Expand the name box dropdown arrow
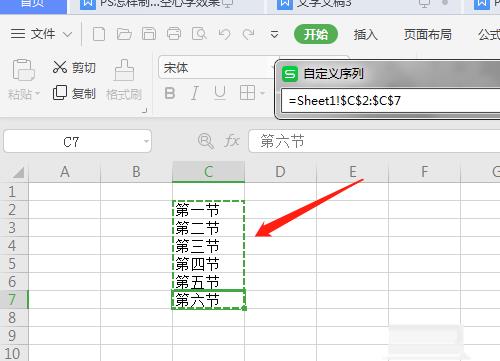 146,141
